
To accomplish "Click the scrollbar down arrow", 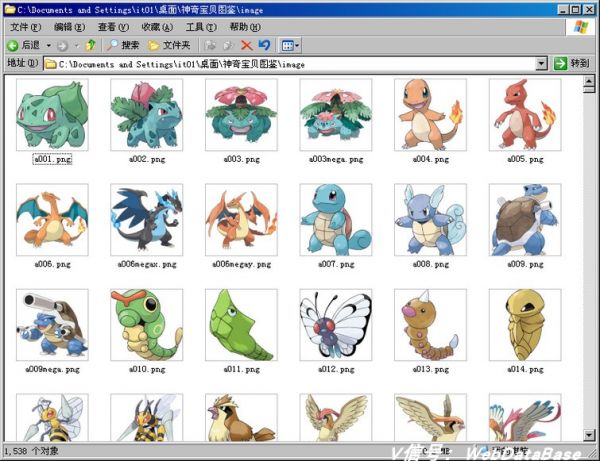I will [x=589, y=435].
